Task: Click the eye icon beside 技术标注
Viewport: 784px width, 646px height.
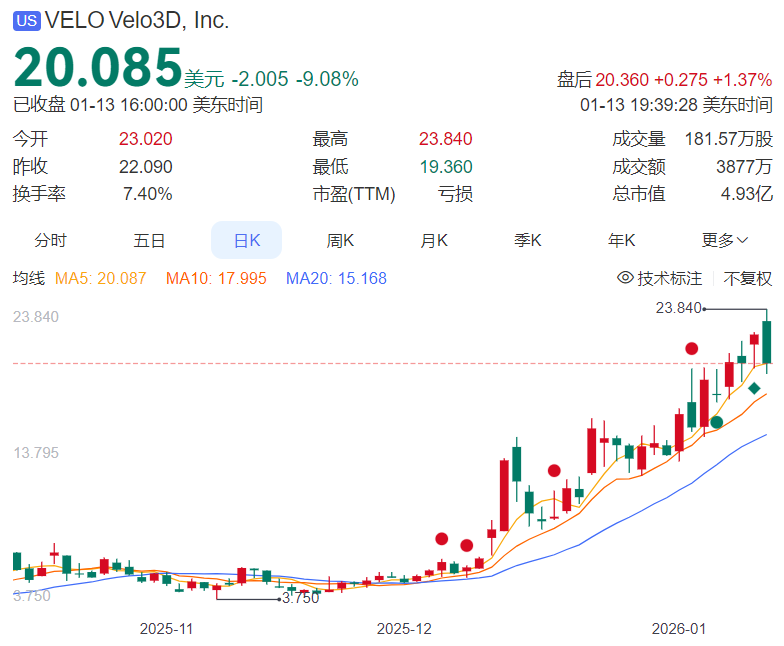Action: click(625, 278)
